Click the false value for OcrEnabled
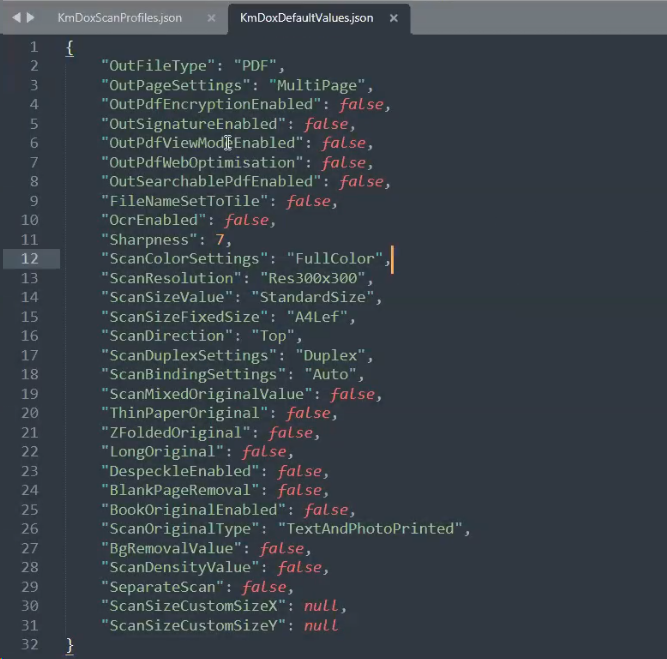The height and width of the screenshot is (659, 667). [x=246, y=220]
